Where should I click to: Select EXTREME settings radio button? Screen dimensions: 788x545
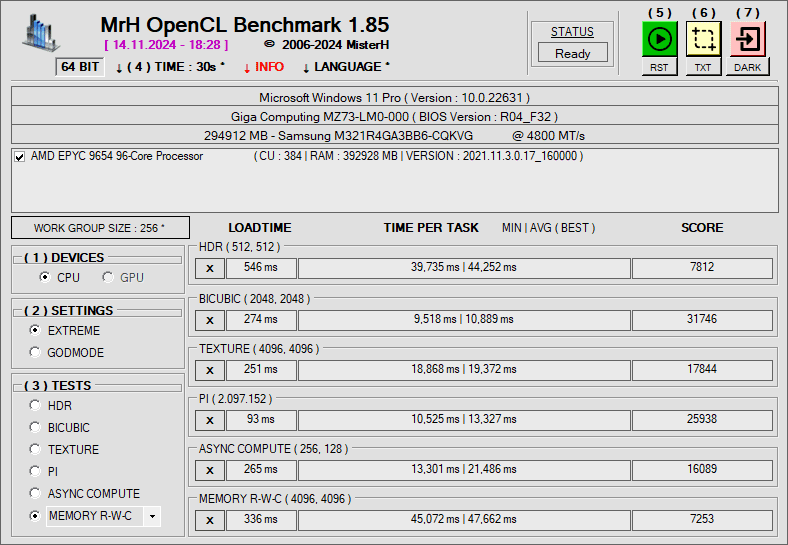click(x=35, y=330)
